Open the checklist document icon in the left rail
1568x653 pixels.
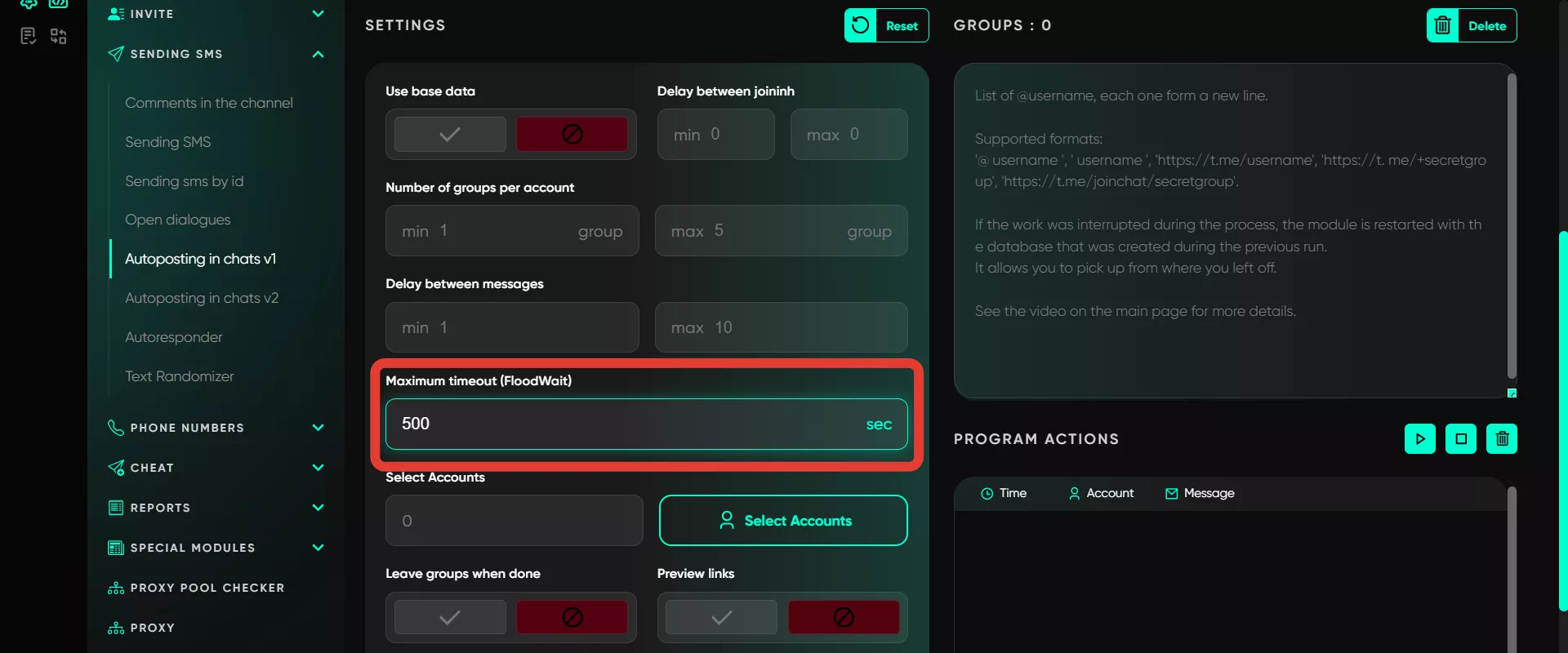click(x=29, y=36)
